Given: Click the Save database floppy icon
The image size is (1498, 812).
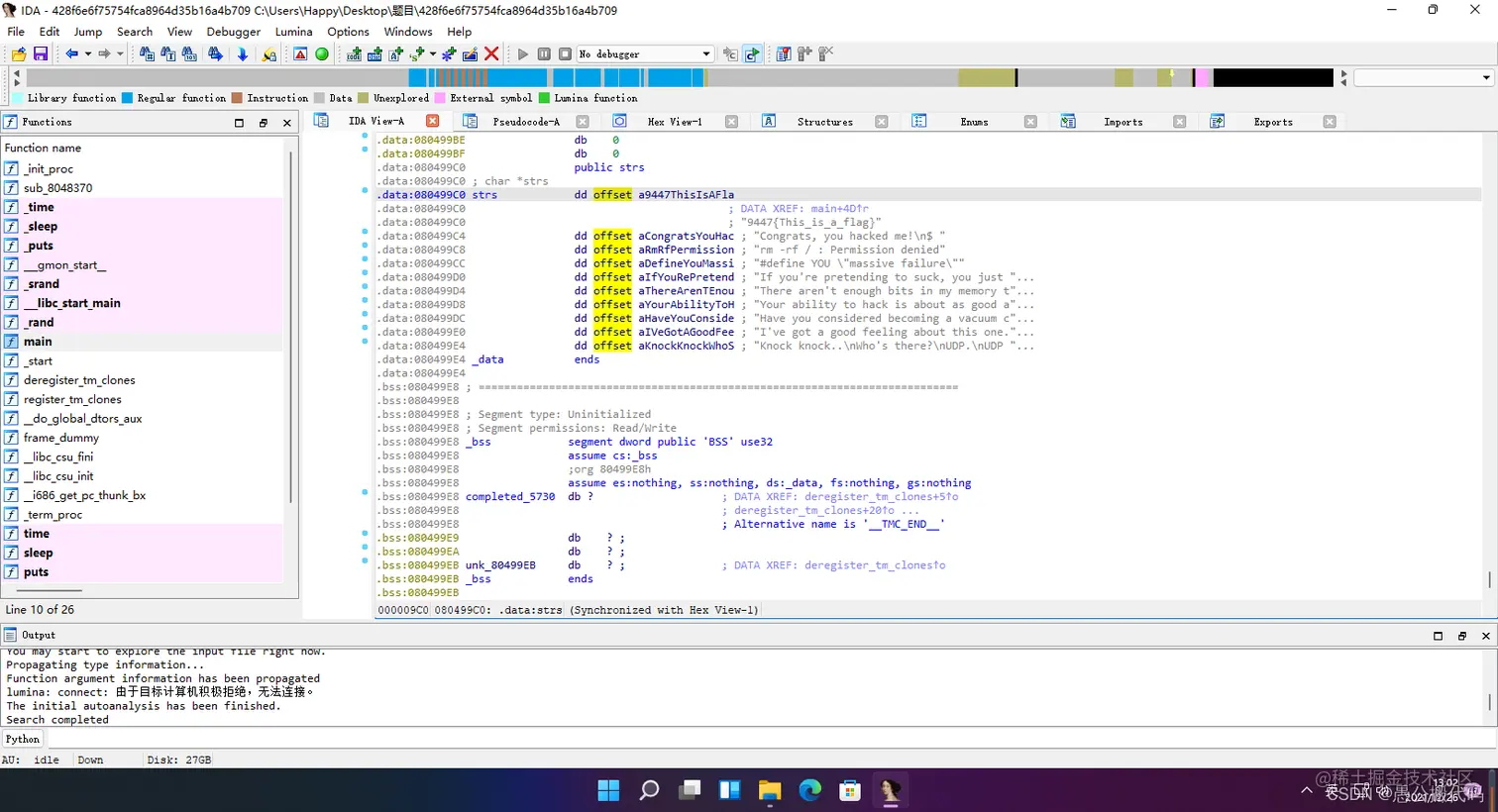Looking at the screenshot, I should pos(41,54).
